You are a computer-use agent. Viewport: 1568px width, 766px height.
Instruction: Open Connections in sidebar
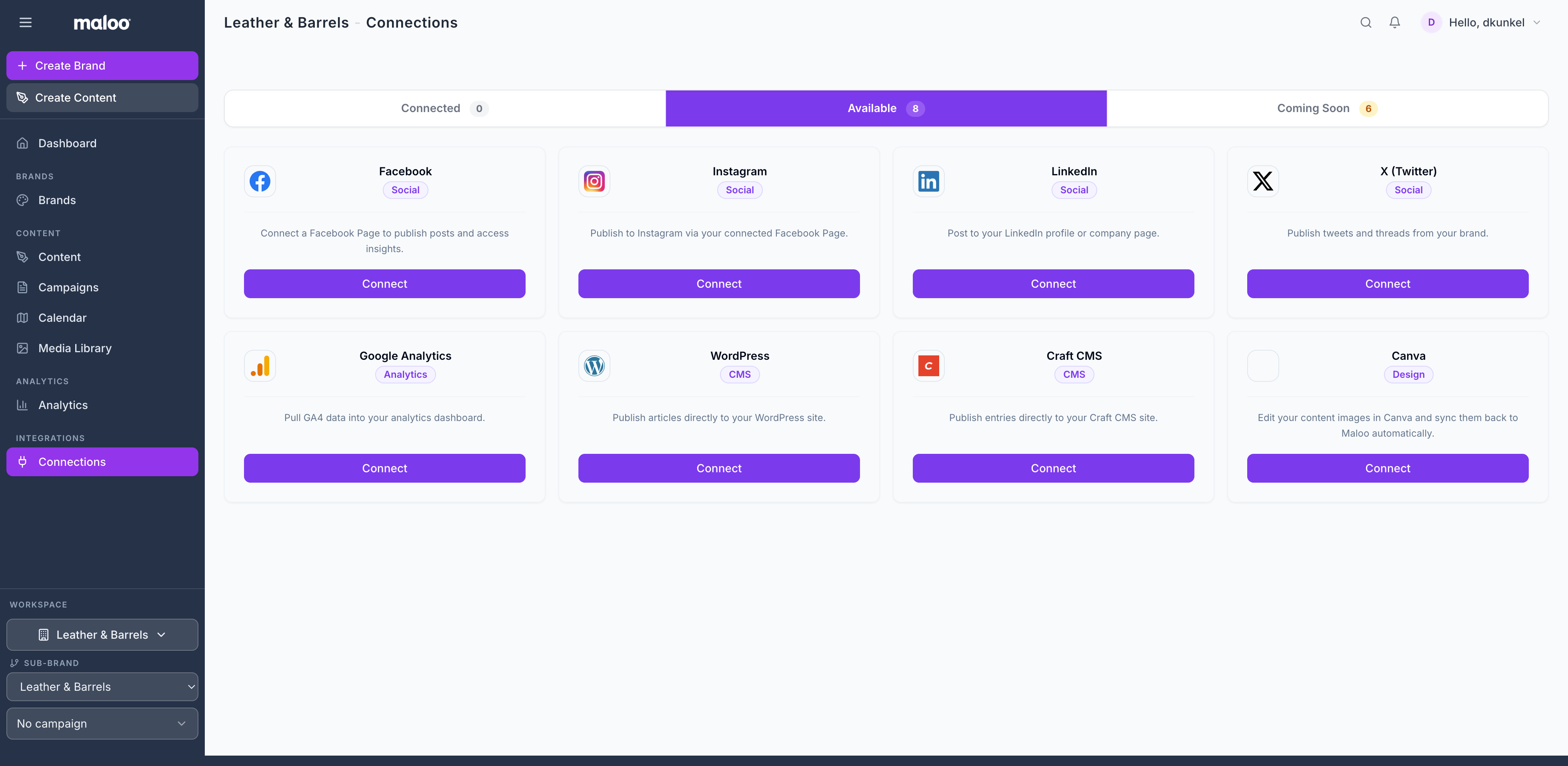click(102, 461)
